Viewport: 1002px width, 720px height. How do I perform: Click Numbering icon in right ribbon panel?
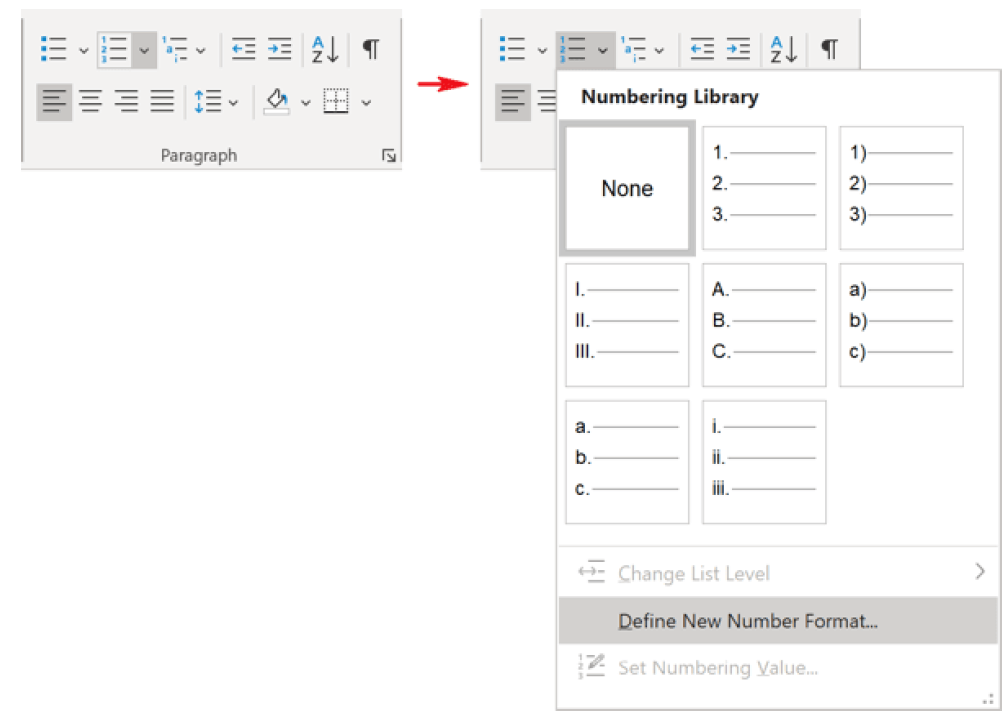pos(573,49)
